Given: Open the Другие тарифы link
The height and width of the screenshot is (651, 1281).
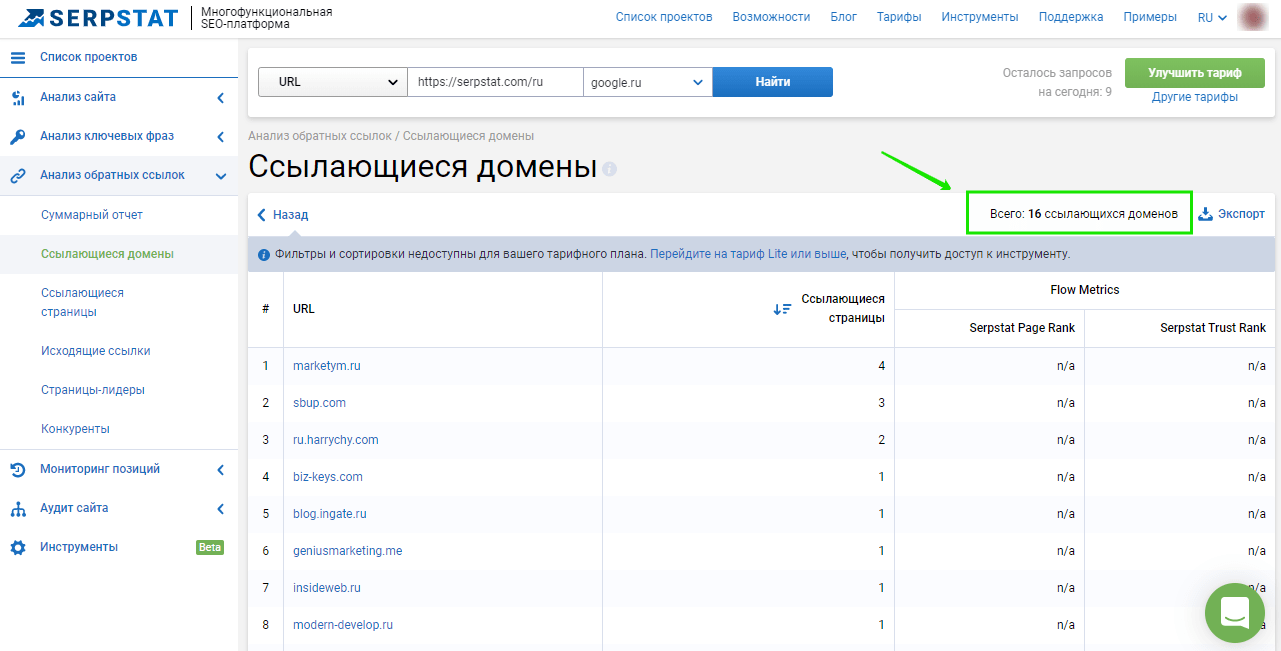Looking at the screenshot, I should pyautogui.click(x=1195, y=97).
